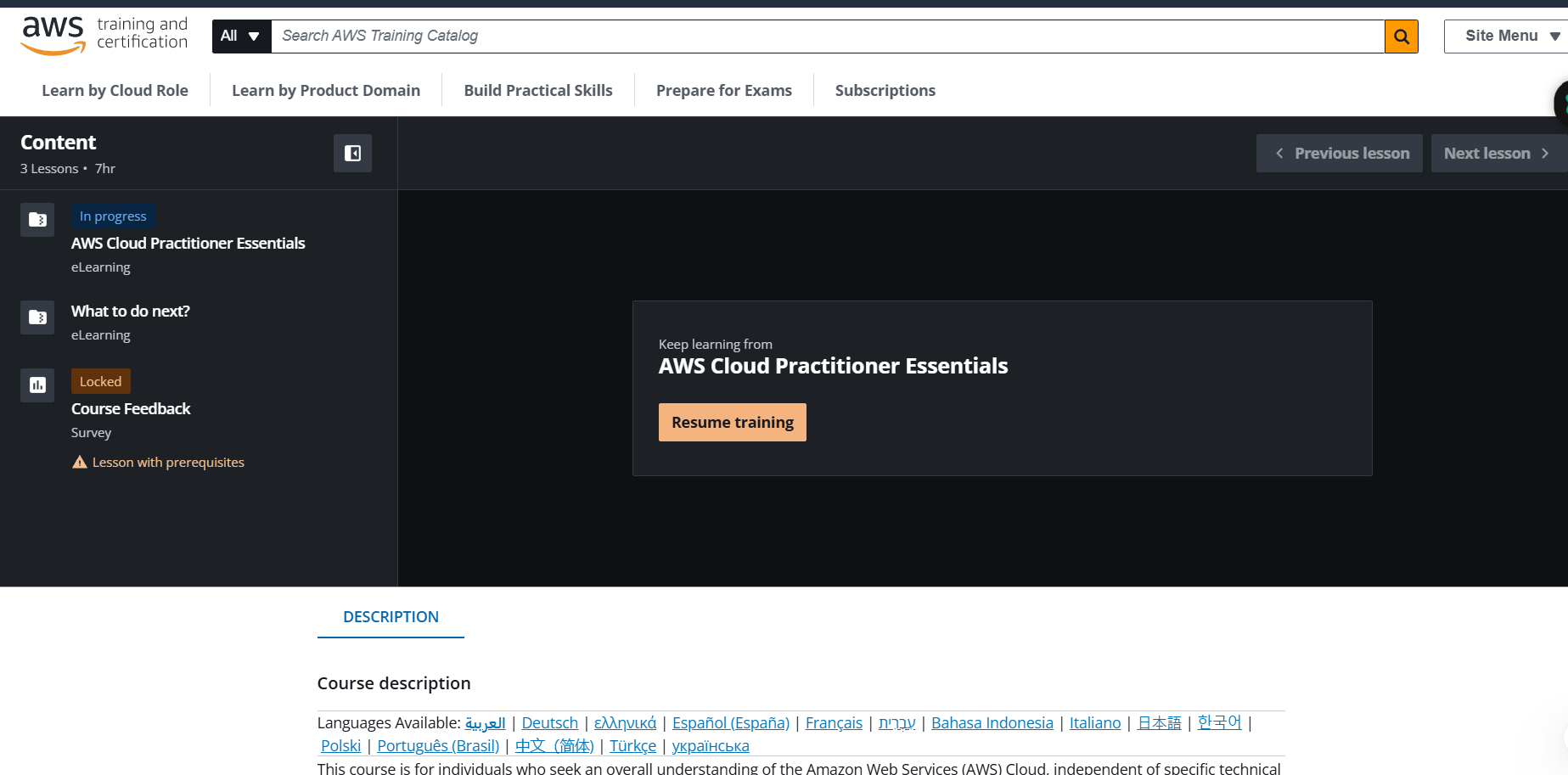Choose the Polski language link
Viewport: 1568px width, 775px height.
click(341, 745)
